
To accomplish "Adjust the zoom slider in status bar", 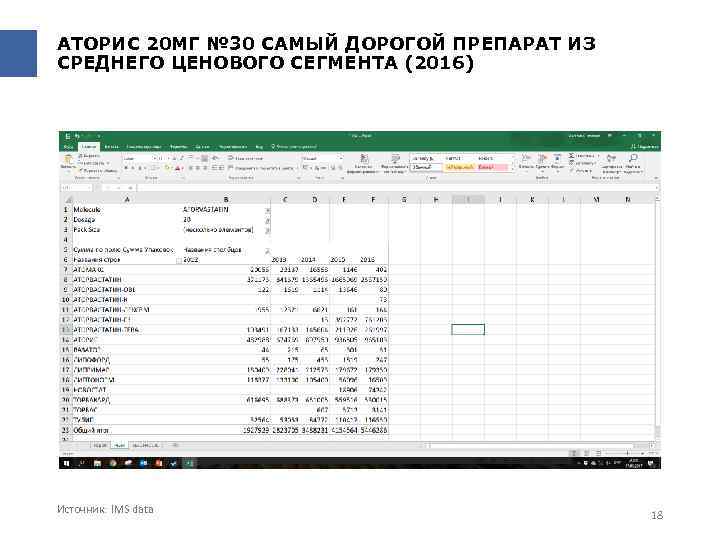I will (x=627, y=453).
